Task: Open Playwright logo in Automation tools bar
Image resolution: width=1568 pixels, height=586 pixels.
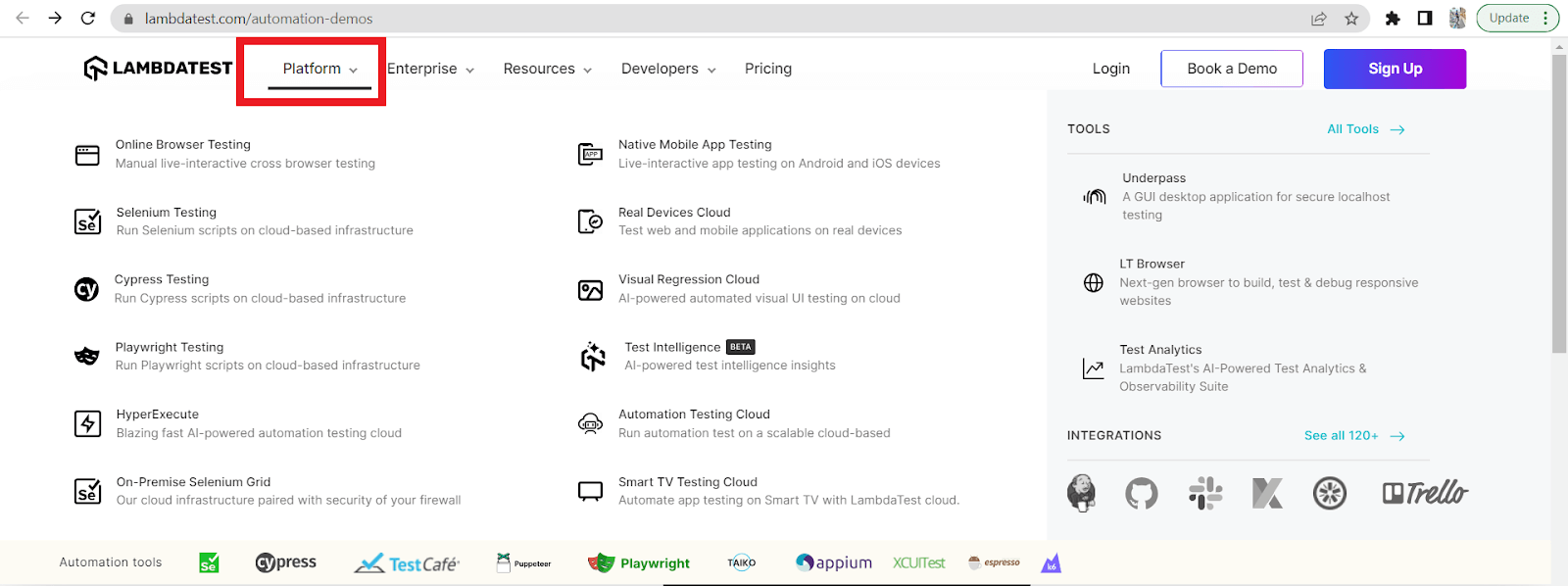Action: [639, 562]
